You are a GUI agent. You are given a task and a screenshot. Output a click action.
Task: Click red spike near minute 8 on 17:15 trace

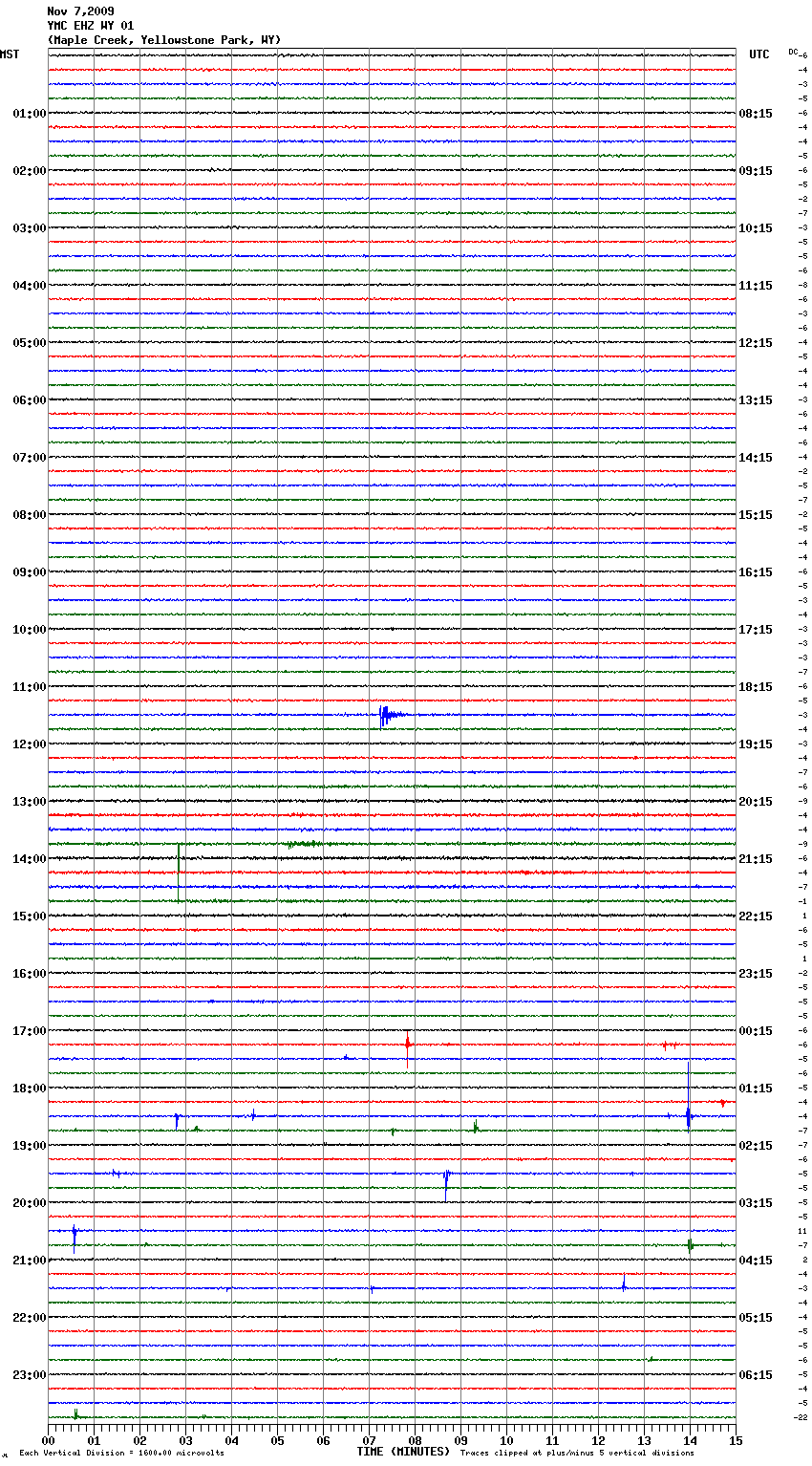[408, 1048]
